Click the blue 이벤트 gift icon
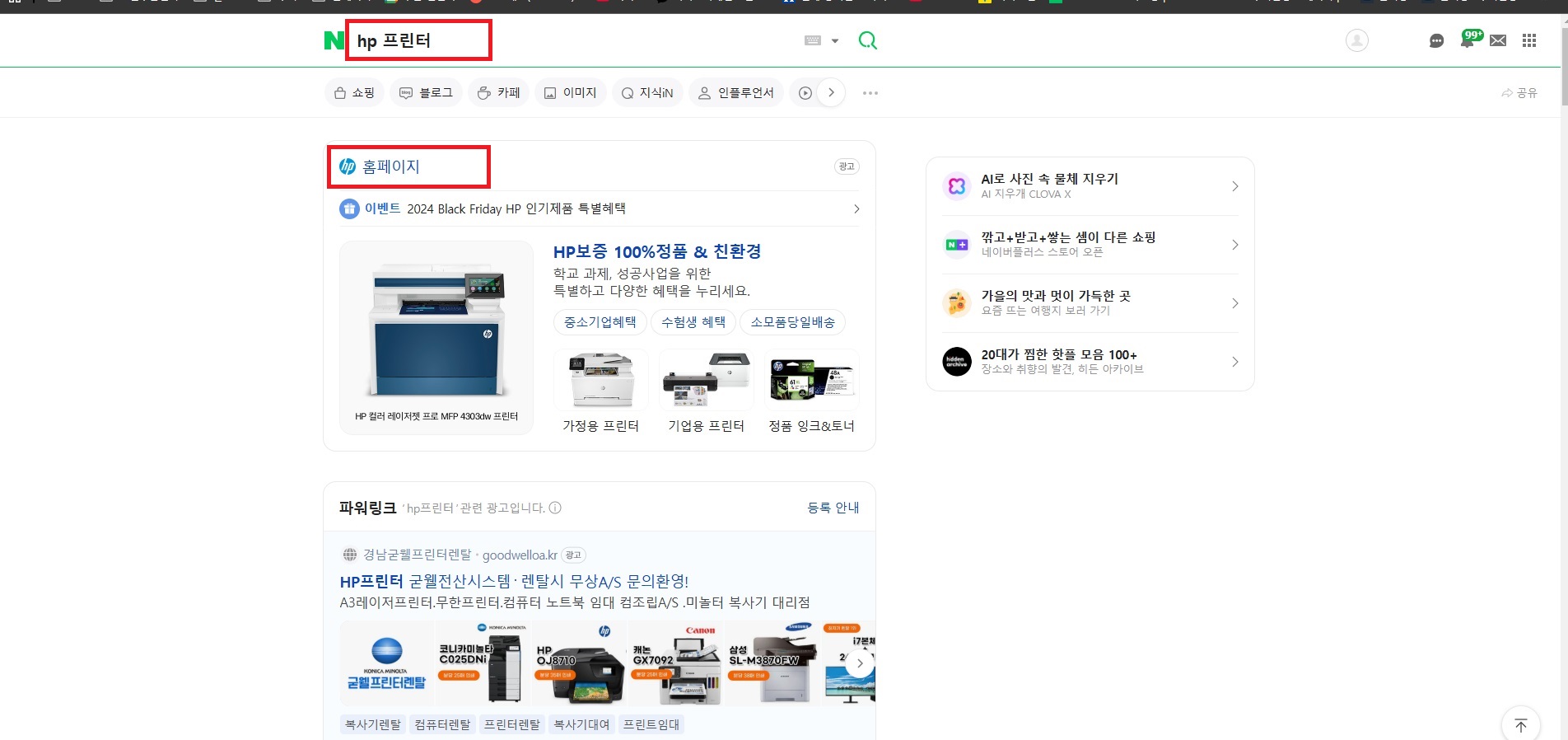The height and width of the screenshot is (740, 1568). coord(349,208)
